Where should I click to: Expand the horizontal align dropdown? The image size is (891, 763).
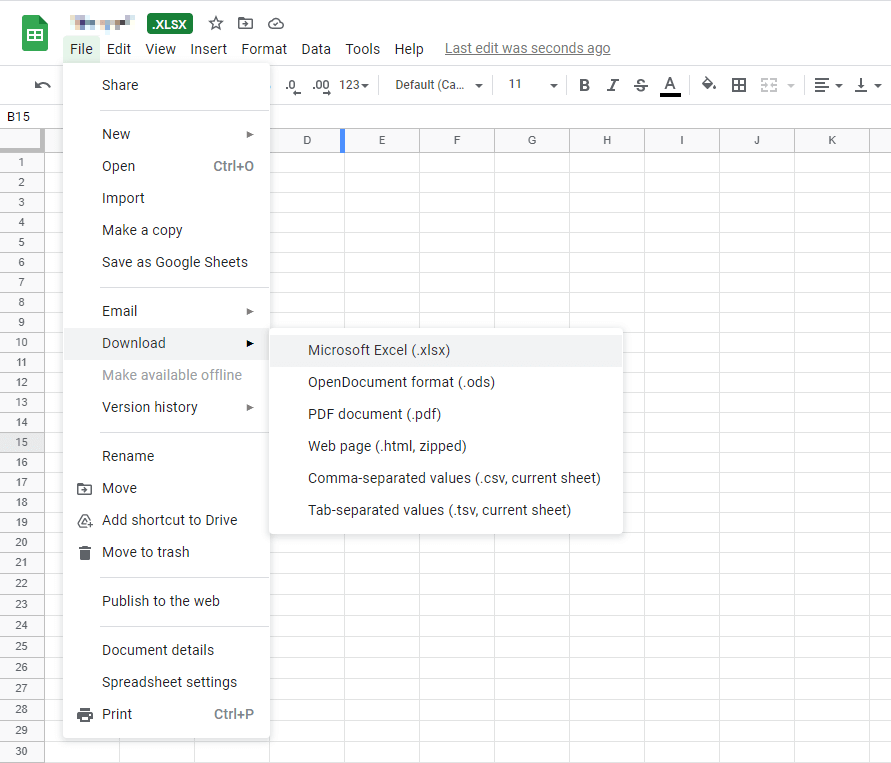coord(828,85)
